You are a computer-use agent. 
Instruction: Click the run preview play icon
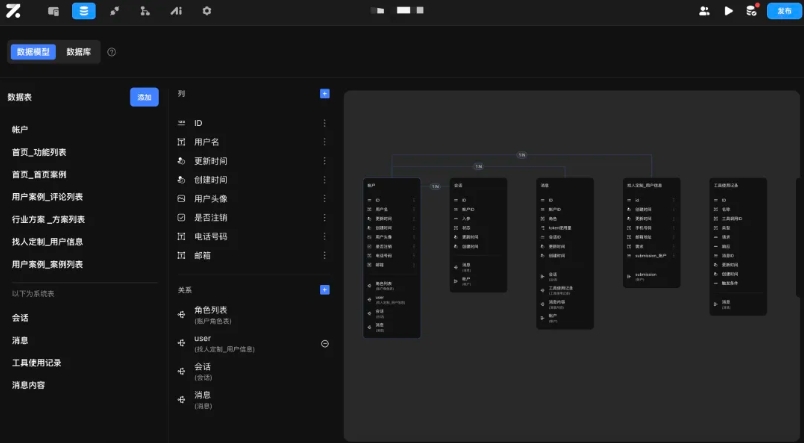[x=728, y=11]
